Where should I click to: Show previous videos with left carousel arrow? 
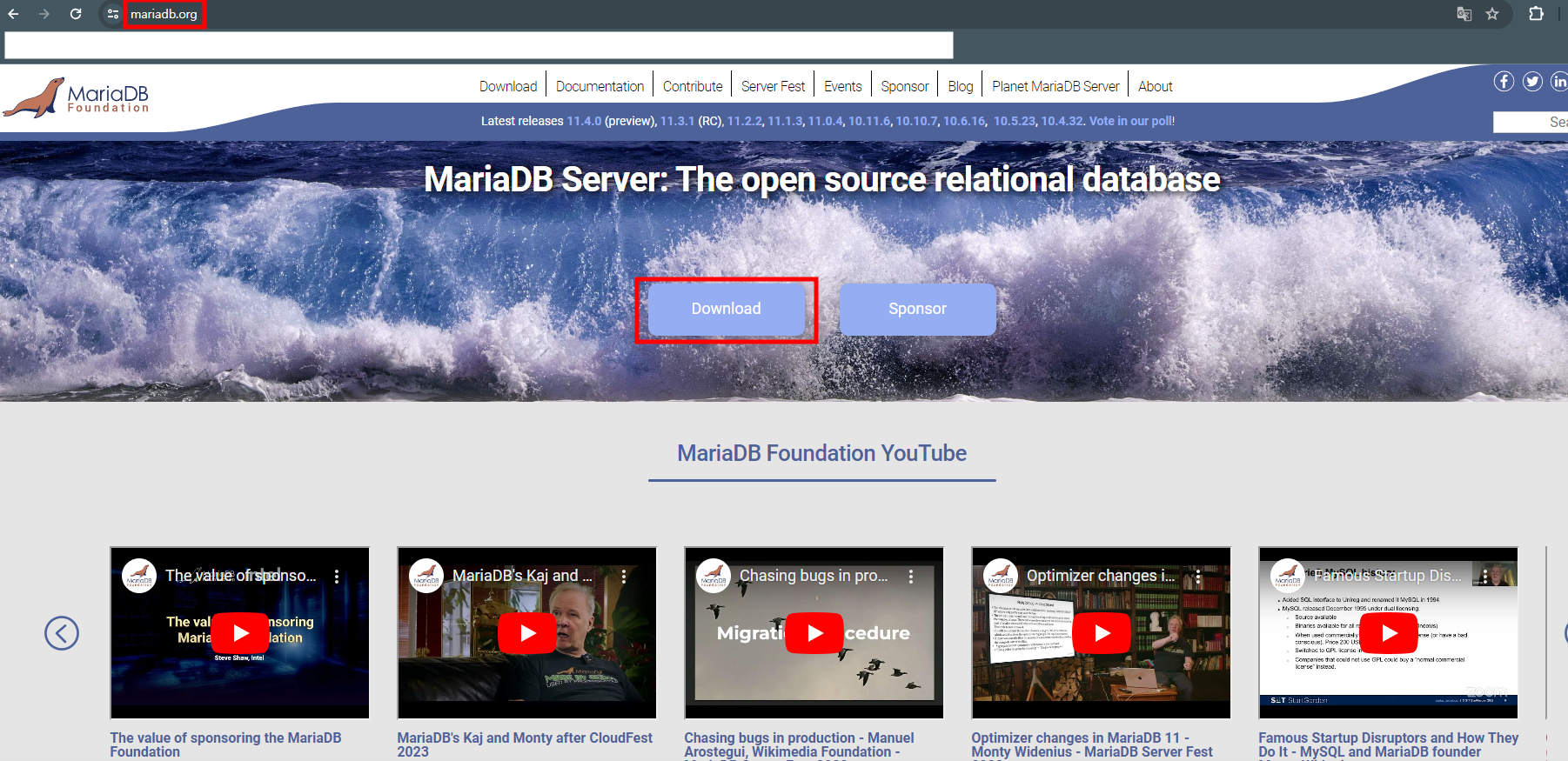click(62, 633)
